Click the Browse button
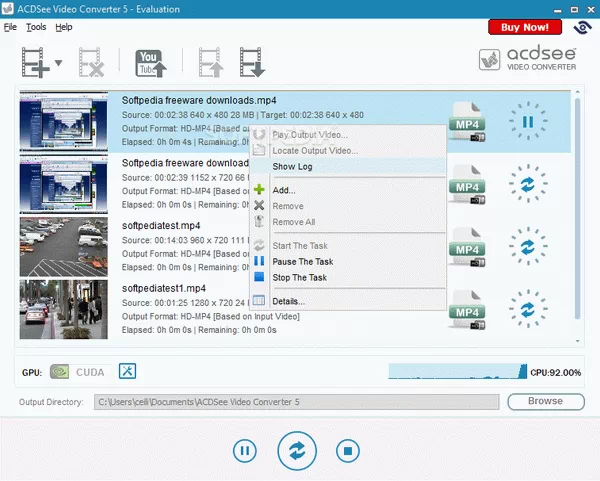 point(546,401)
